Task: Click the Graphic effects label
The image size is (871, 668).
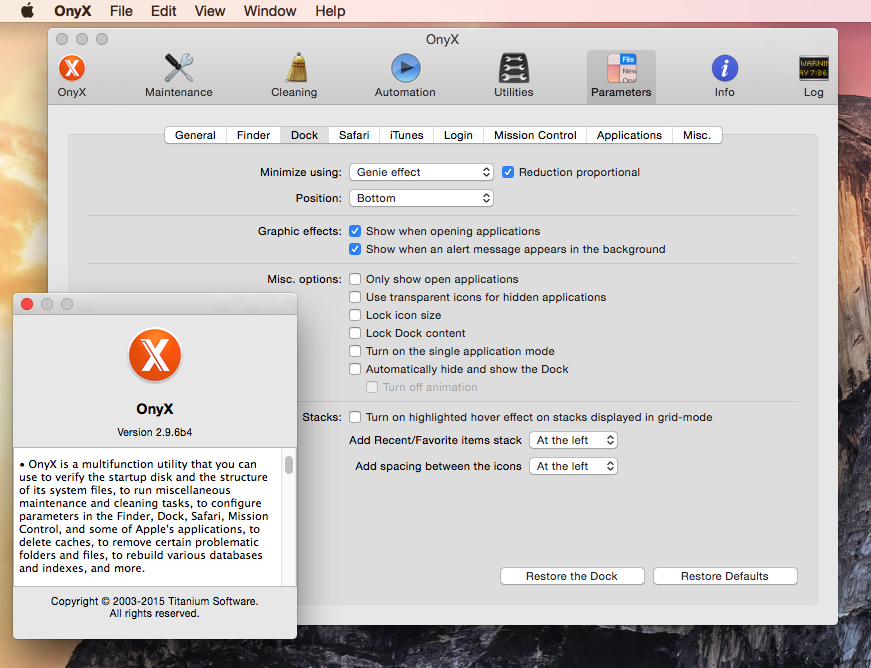Action: pos(299,231)
